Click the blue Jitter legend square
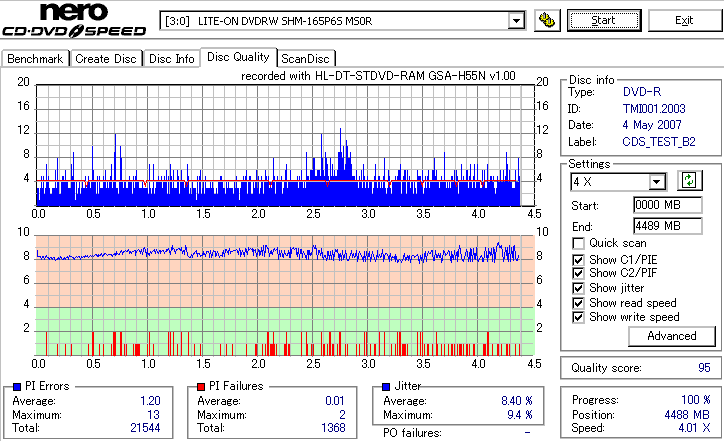The height and width of the screenshot is (441, 724). coord(386,387)
